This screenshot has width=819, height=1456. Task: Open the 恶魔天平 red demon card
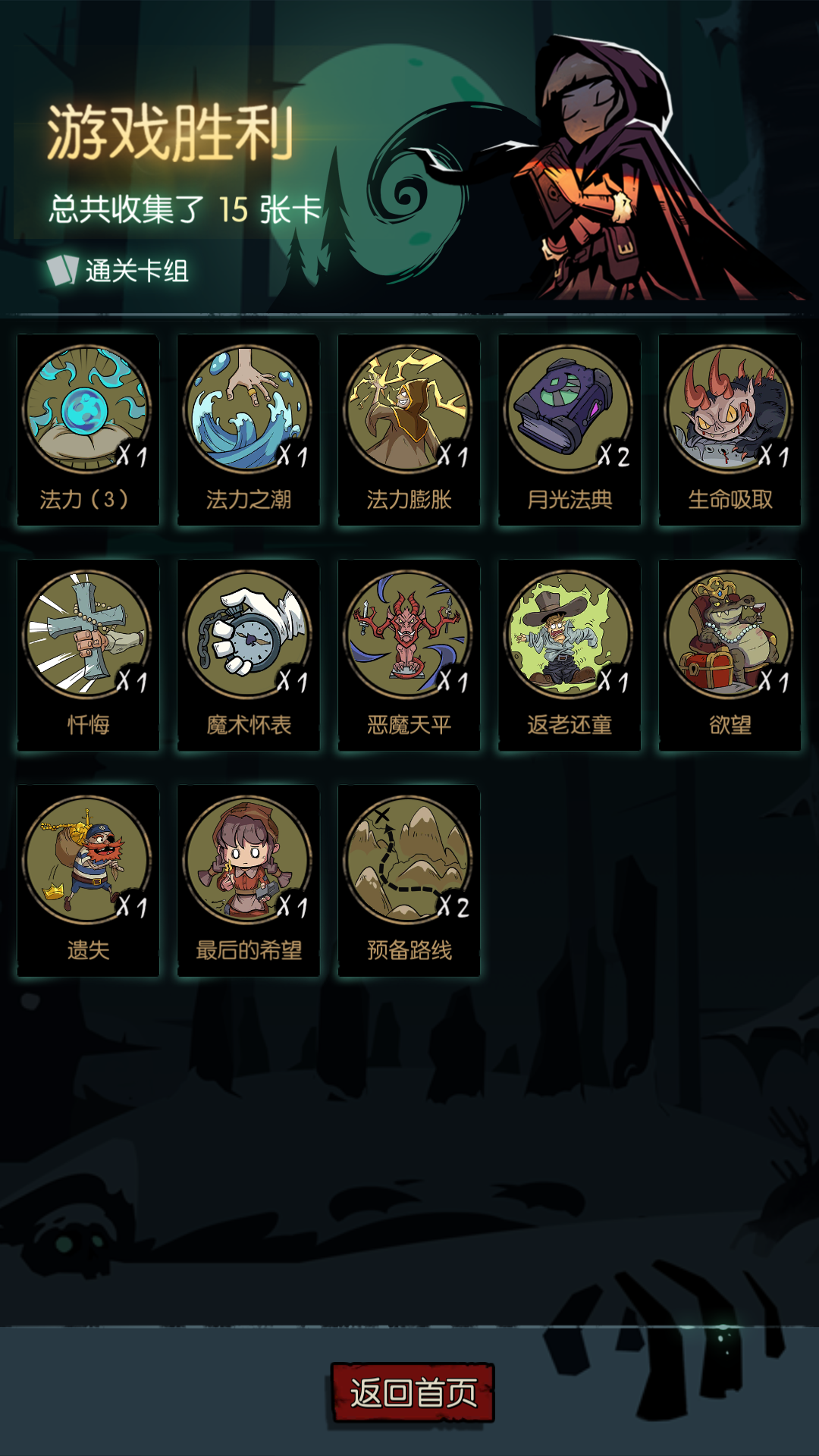(x=409, y=655)
